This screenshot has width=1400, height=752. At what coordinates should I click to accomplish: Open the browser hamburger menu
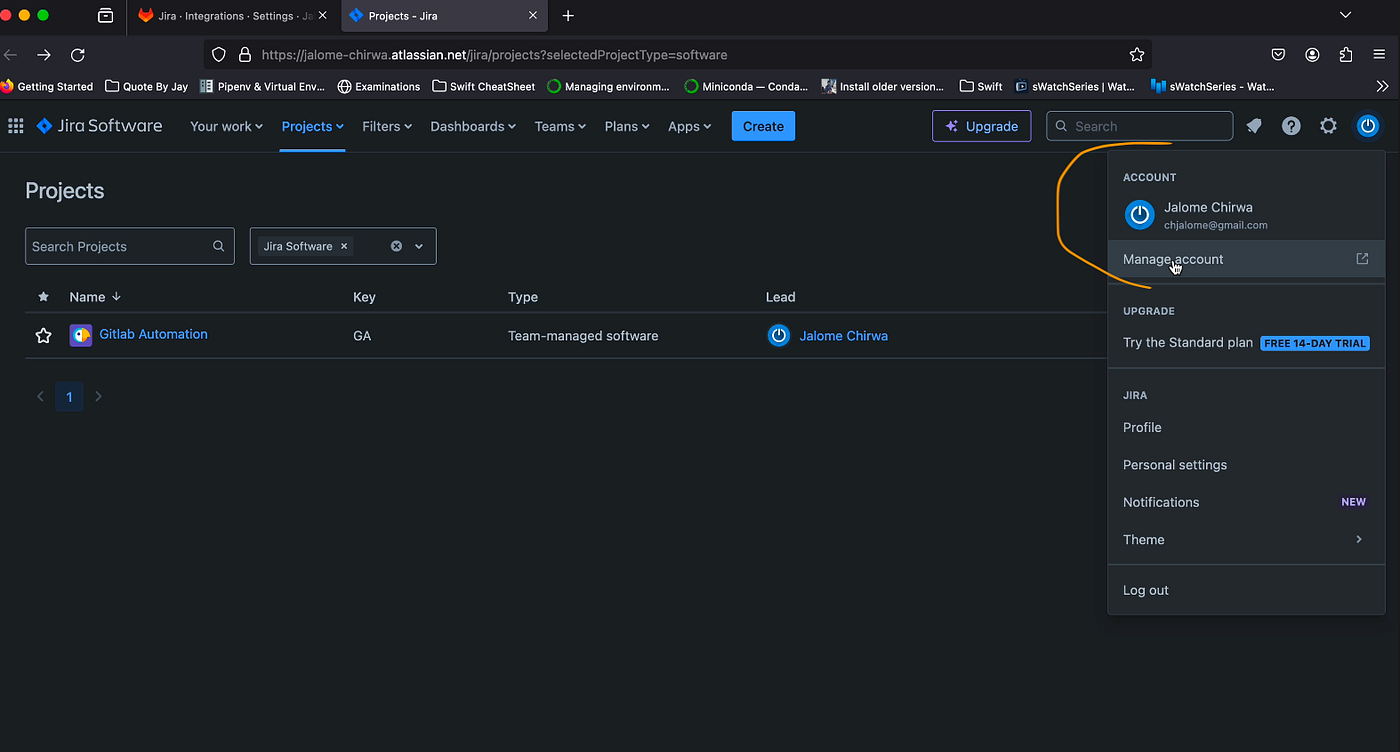click(1379, 55)
